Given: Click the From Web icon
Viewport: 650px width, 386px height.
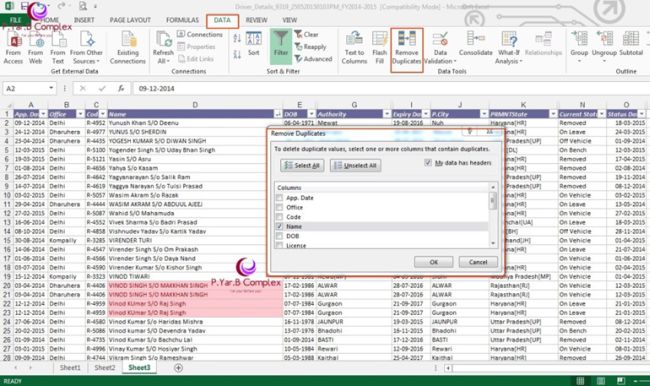Looking at the screenshot, I should click(36, 41).
